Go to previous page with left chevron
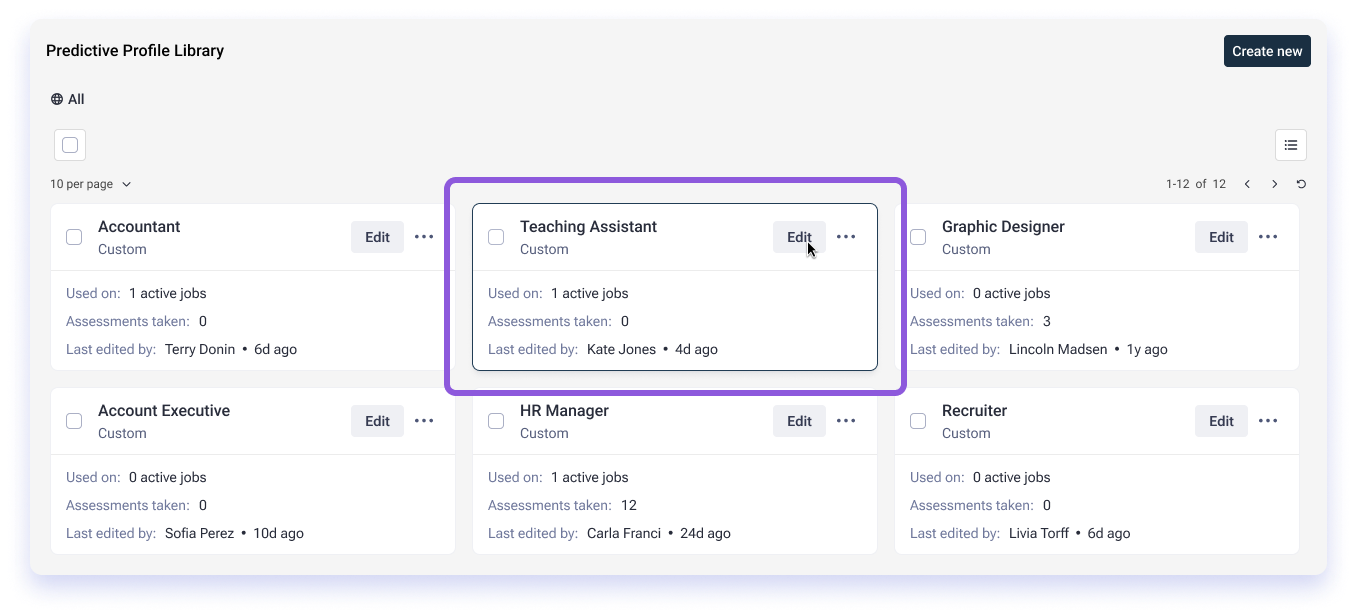Image resolution: width=1357 pixels, height=611 pixels. click(1247, 184)
